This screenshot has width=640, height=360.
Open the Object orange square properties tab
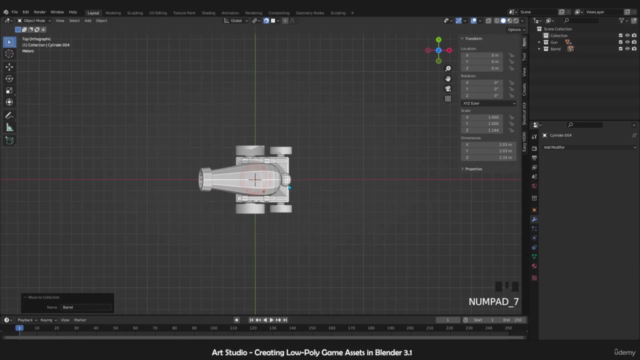[534, 210]
